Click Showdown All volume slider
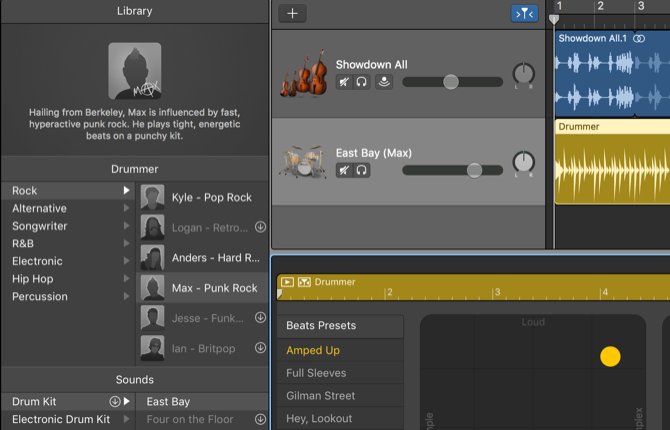This screenshot has height=430, width=670. (x=453, y=82)
